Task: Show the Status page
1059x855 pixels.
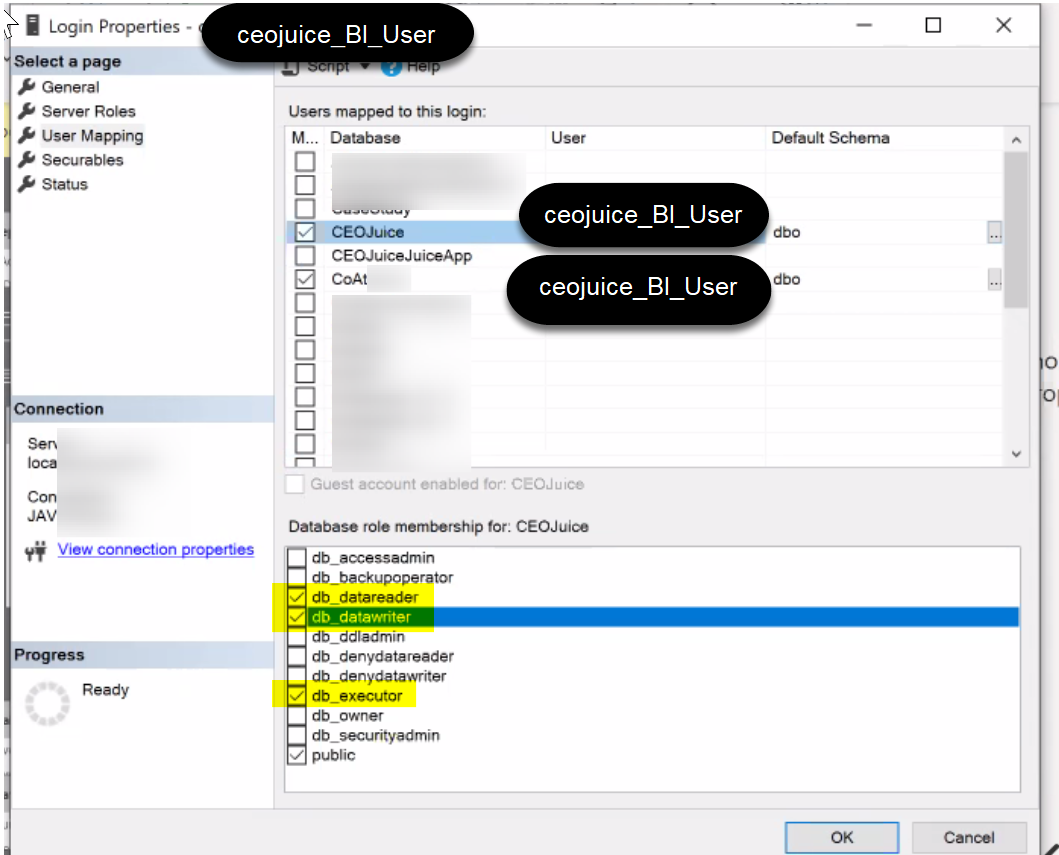Action: (65, 184)
